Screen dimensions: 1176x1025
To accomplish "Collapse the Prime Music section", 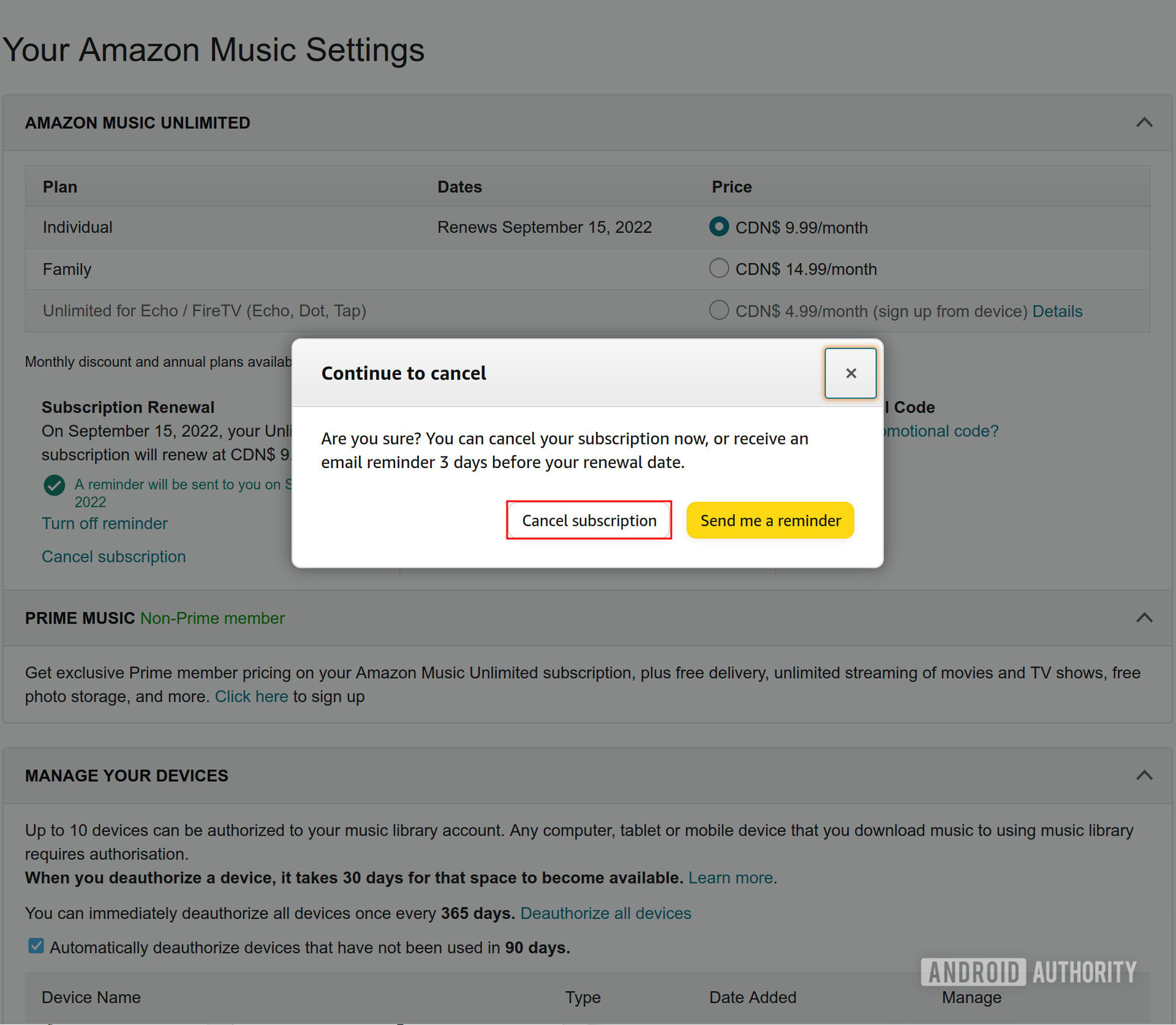I will [x=1144, y=618].
